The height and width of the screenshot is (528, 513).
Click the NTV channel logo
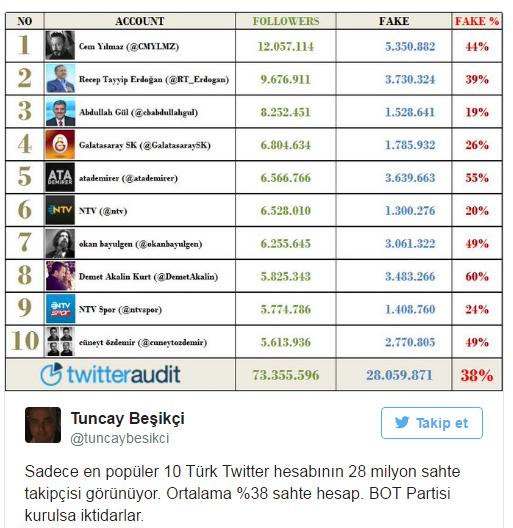60,210
